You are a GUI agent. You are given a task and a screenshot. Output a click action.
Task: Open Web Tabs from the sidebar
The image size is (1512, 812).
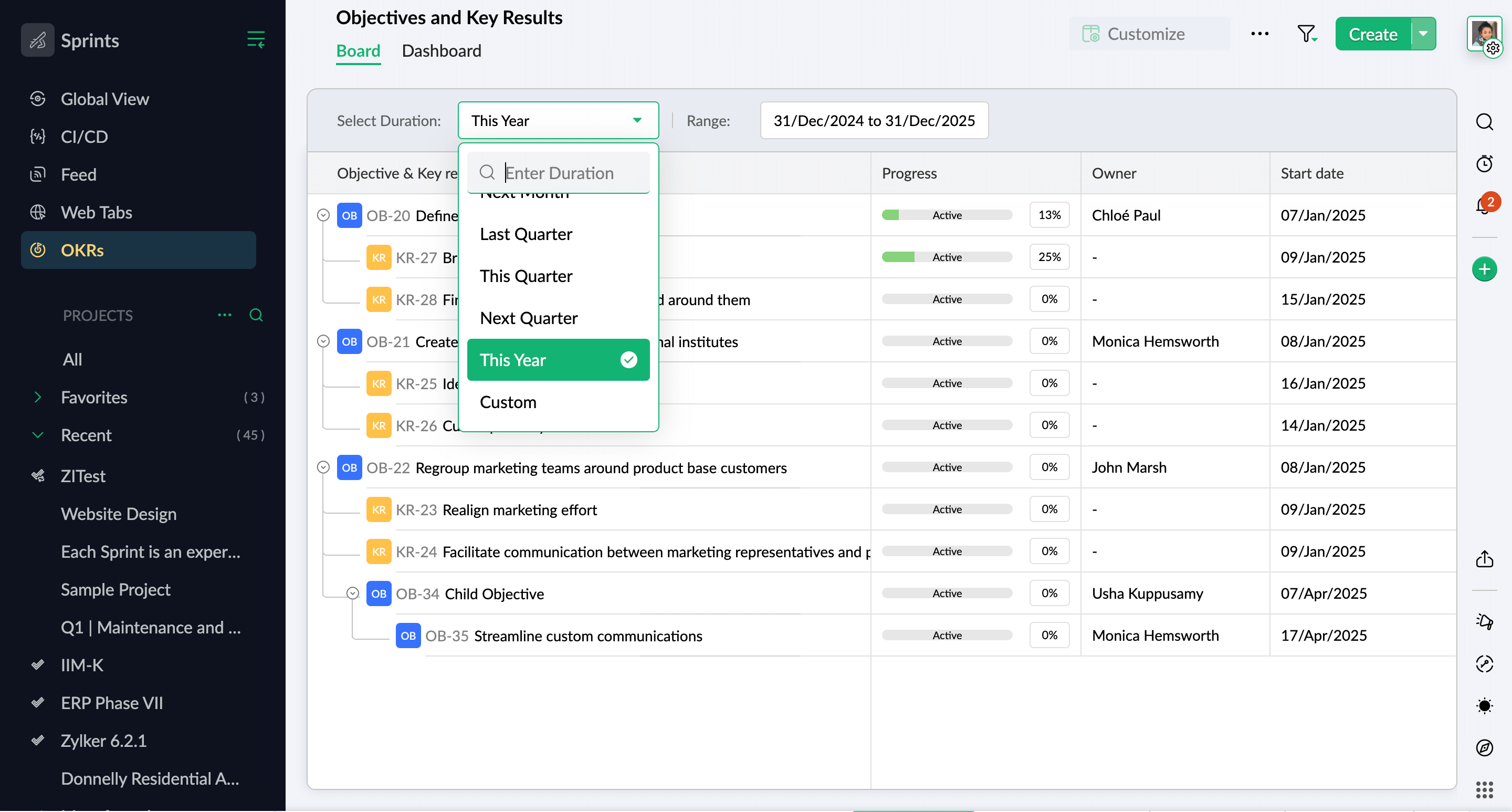click(x=96, y=212)
